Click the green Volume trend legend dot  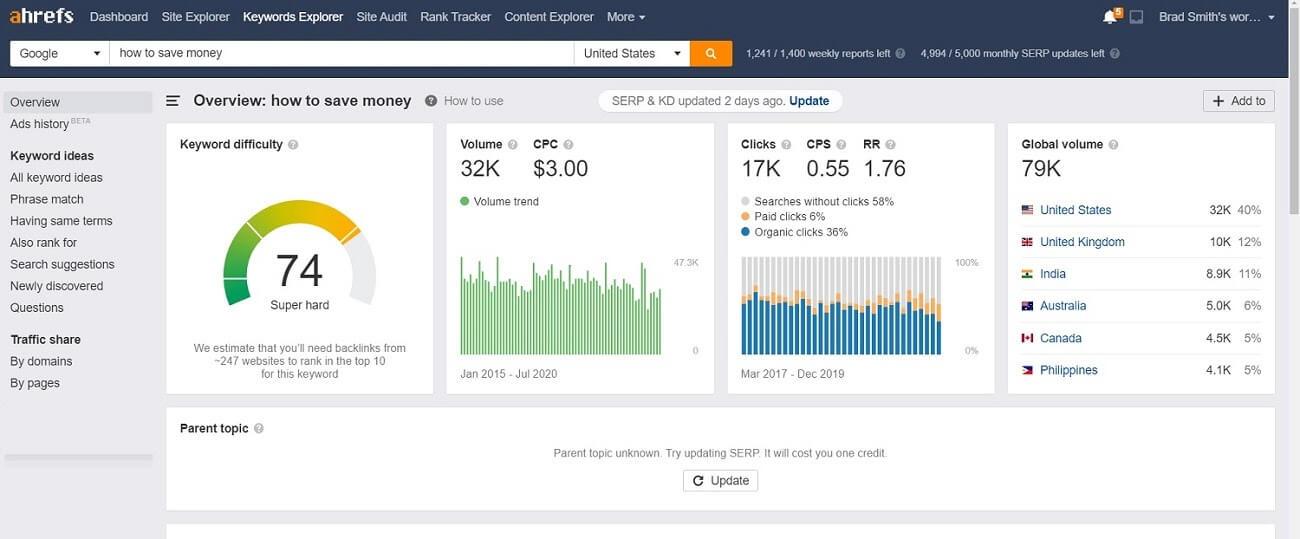[x=465, y=202]
